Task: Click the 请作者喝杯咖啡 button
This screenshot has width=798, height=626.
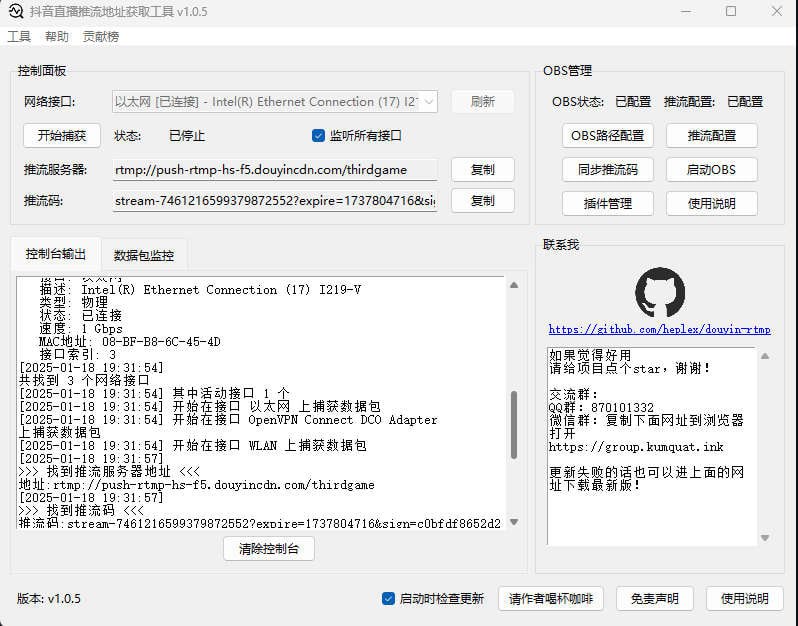Action: click(x=550, y=598)
